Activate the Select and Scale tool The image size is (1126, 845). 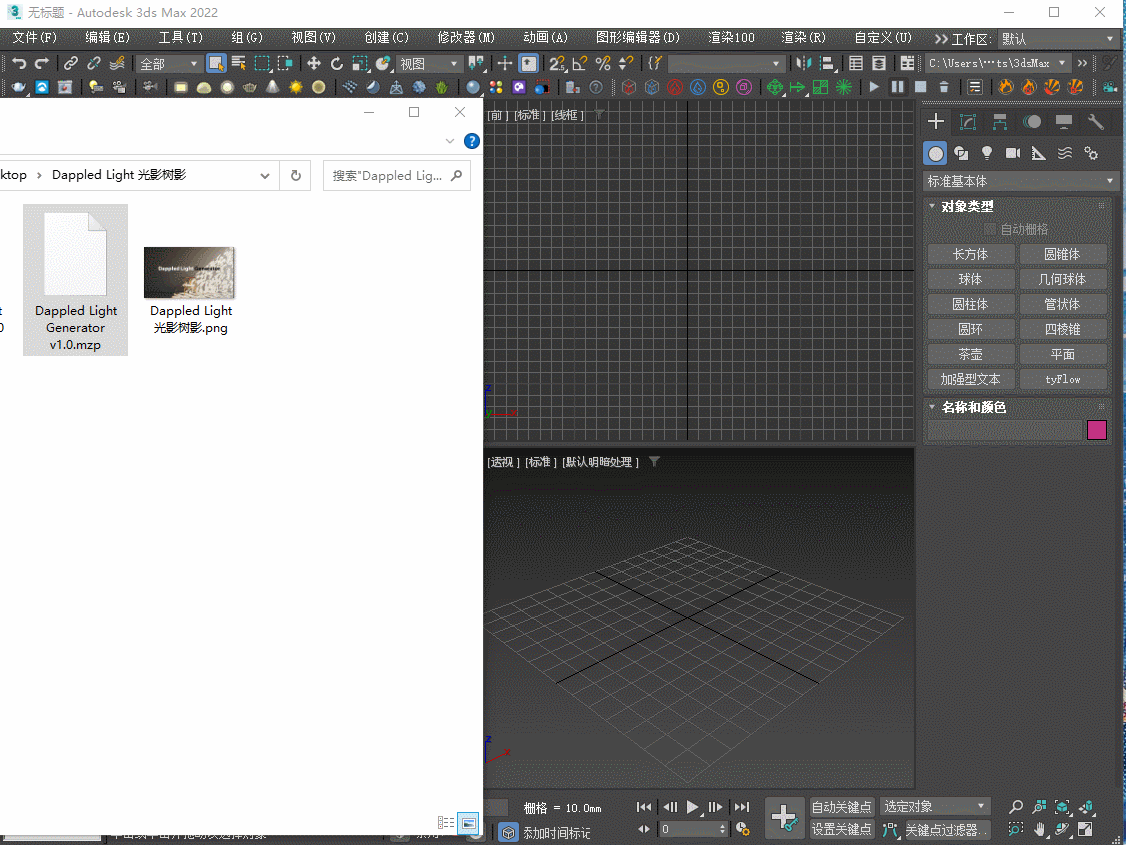point(360,64)
